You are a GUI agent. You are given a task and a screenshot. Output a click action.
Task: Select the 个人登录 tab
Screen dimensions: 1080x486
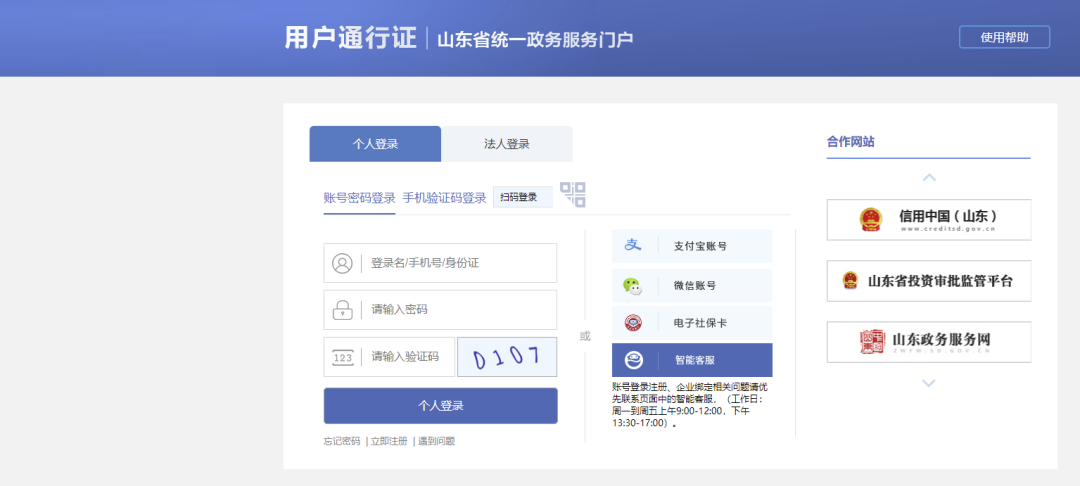coord(375,144)
